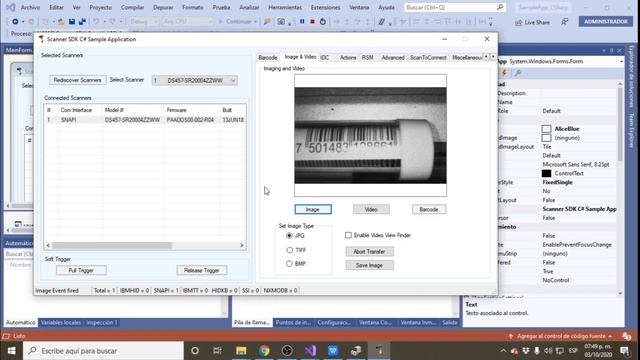Click the lightning Events icon in Properties panel

point(504,73)
